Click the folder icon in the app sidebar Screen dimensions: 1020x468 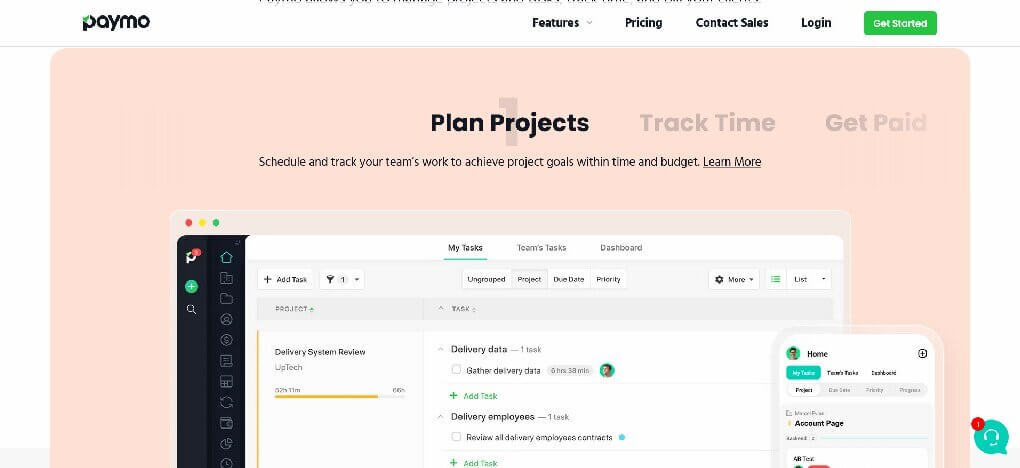226,299
